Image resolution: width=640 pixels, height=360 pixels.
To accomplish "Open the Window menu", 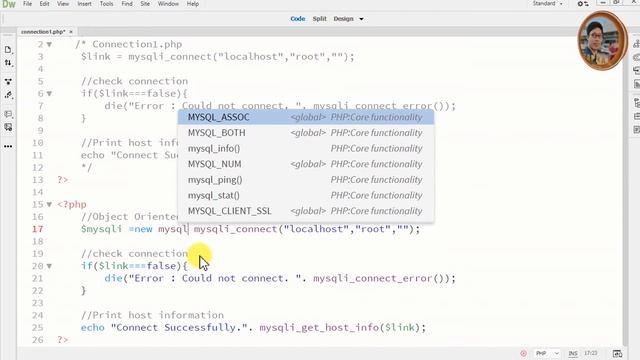I will (x=168, y=4).
